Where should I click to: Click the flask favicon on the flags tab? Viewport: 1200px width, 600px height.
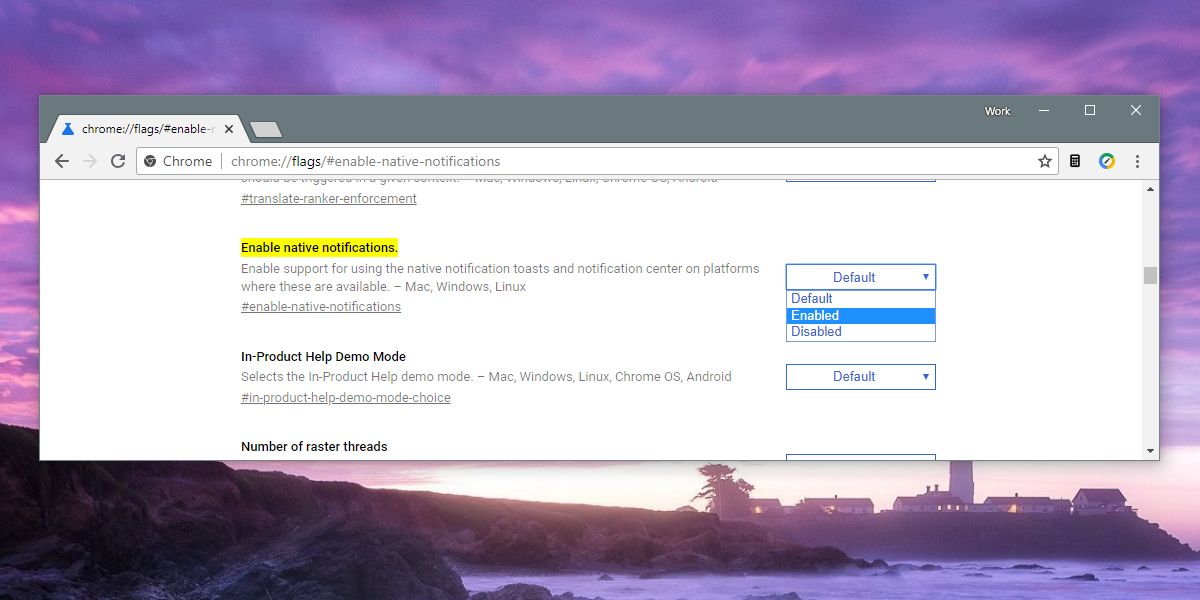tap(68, 130)
